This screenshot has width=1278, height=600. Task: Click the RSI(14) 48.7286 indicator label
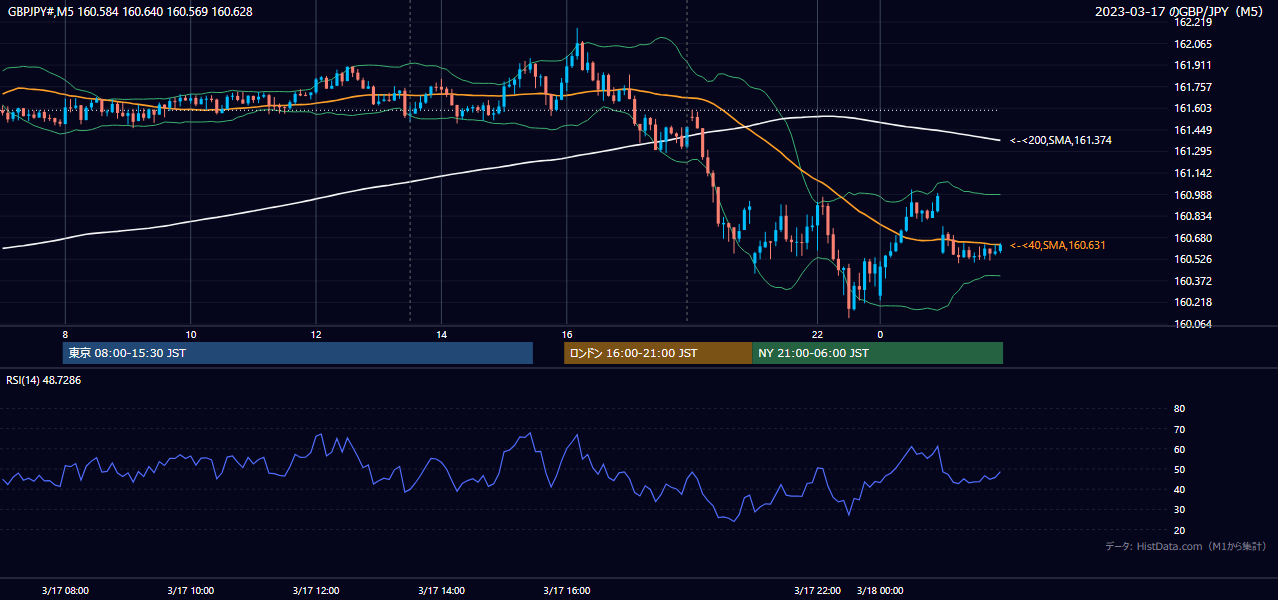point(44,380)
